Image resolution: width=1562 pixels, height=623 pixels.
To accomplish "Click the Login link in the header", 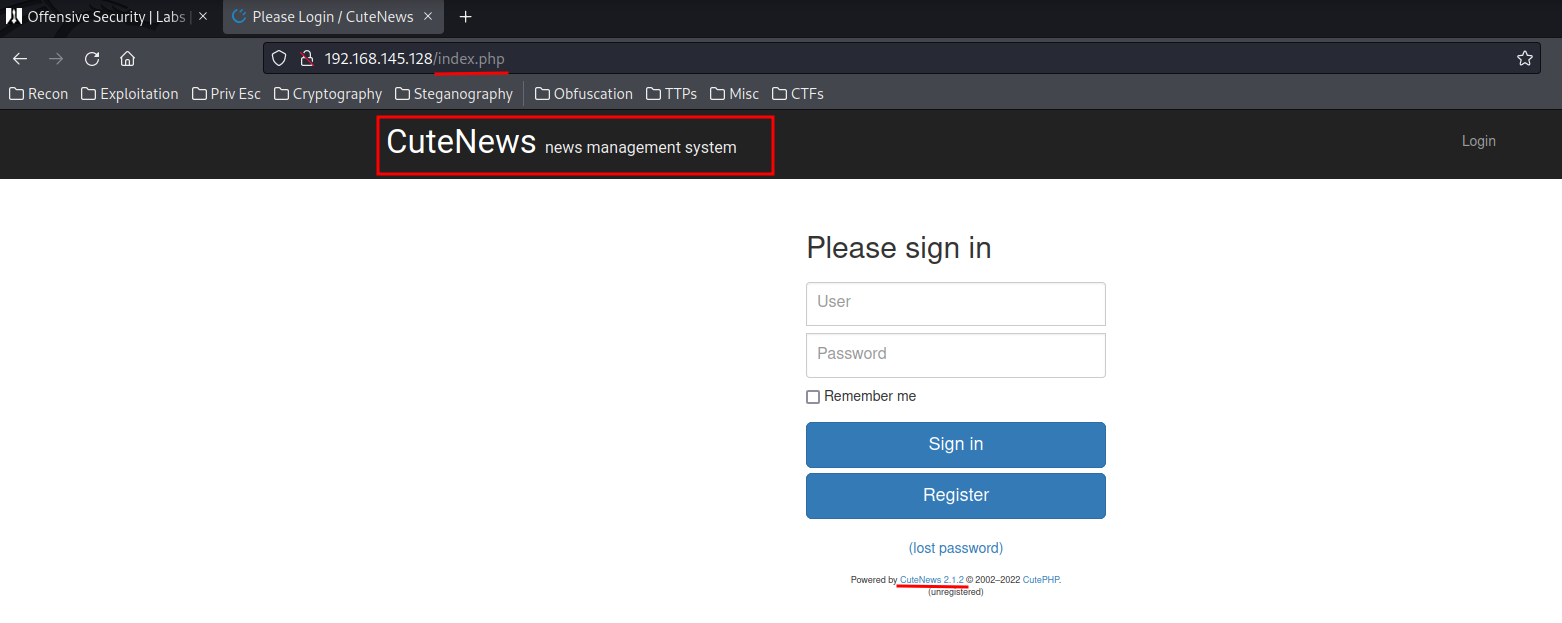I will tap(1478, 141).
